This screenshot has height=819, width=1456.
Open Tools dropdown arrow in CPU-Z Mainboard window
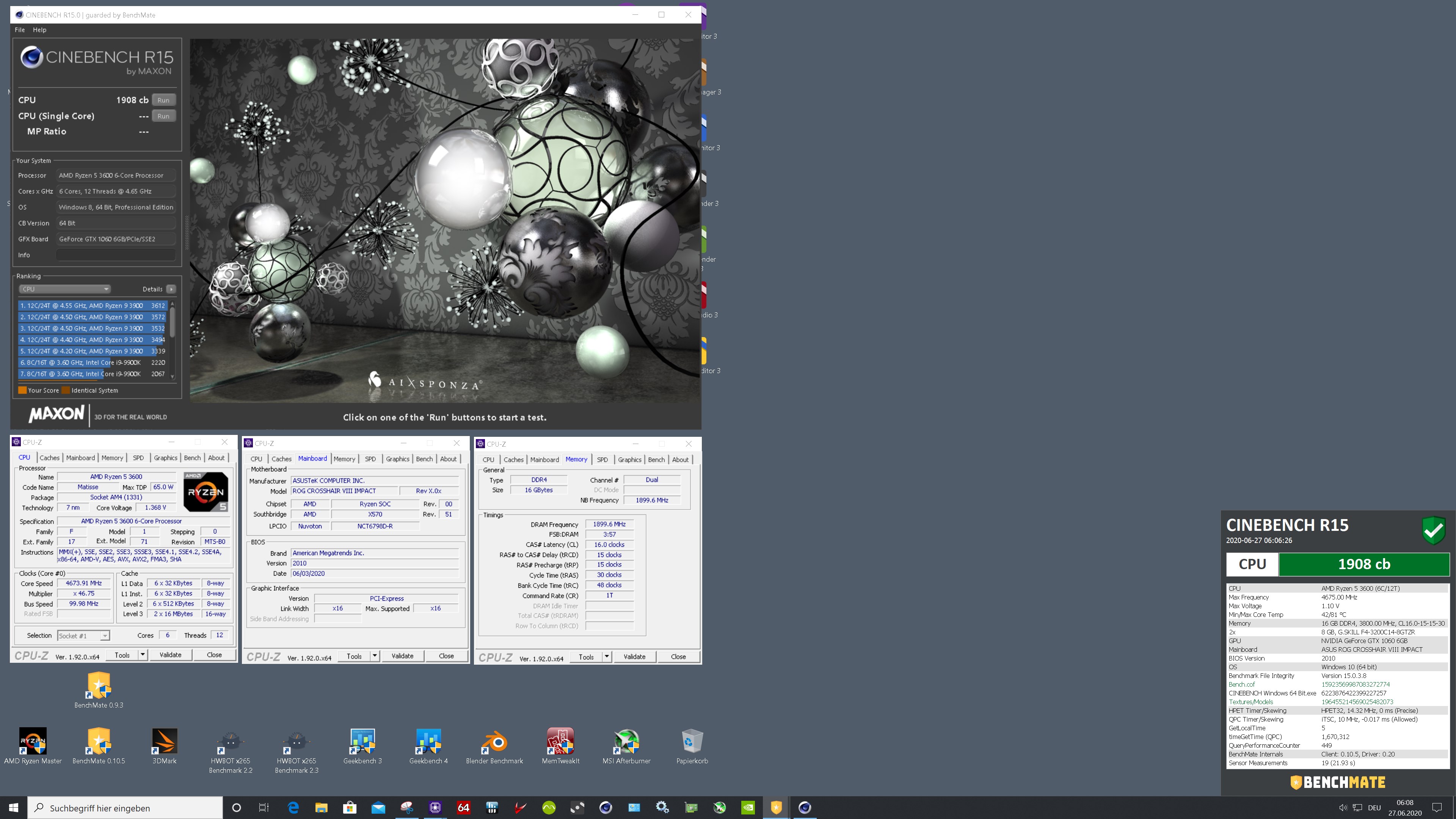coord(375,656)
